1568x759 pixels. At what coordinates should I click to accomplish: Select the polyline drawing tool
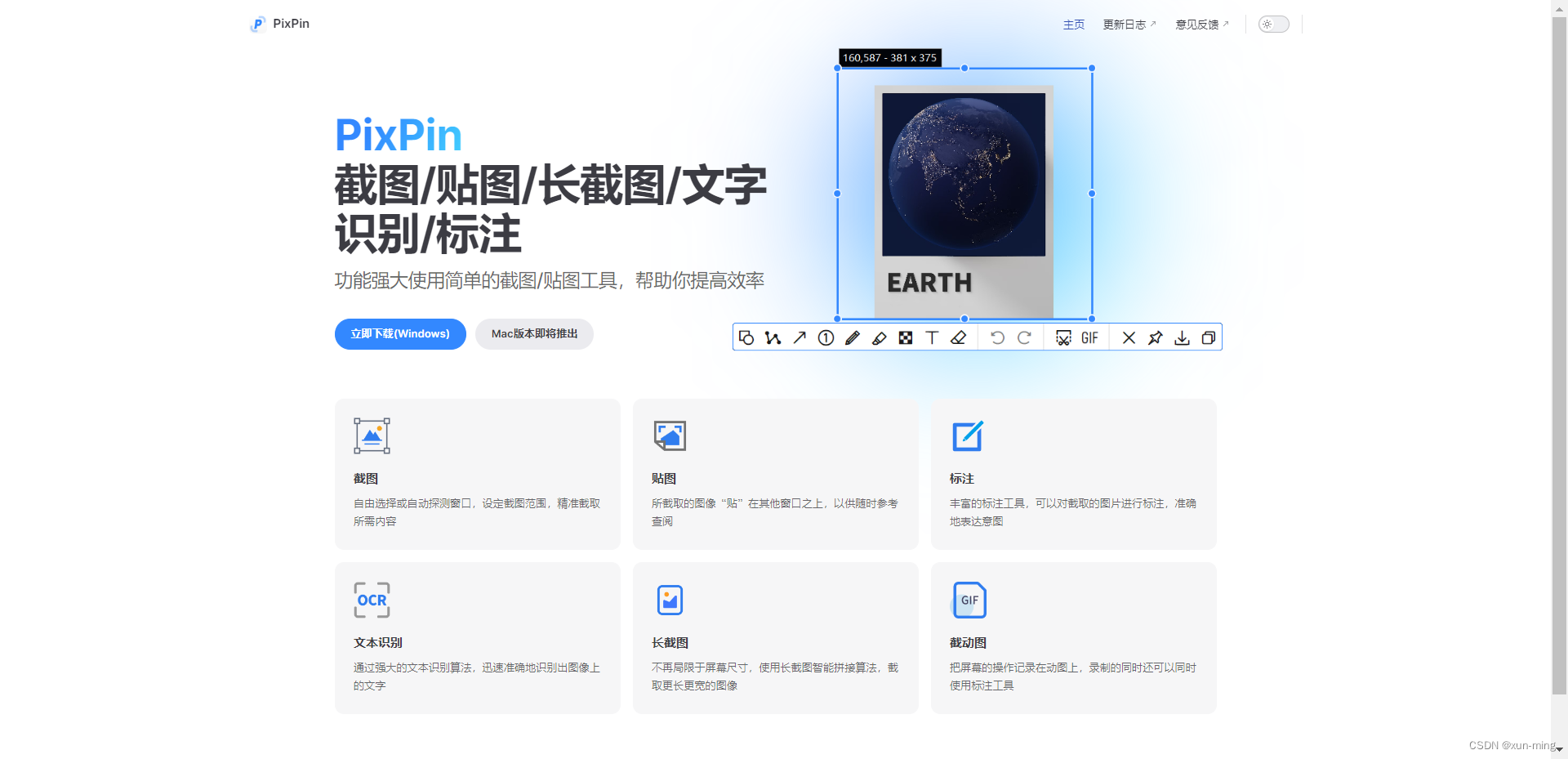tap(773, 337)
